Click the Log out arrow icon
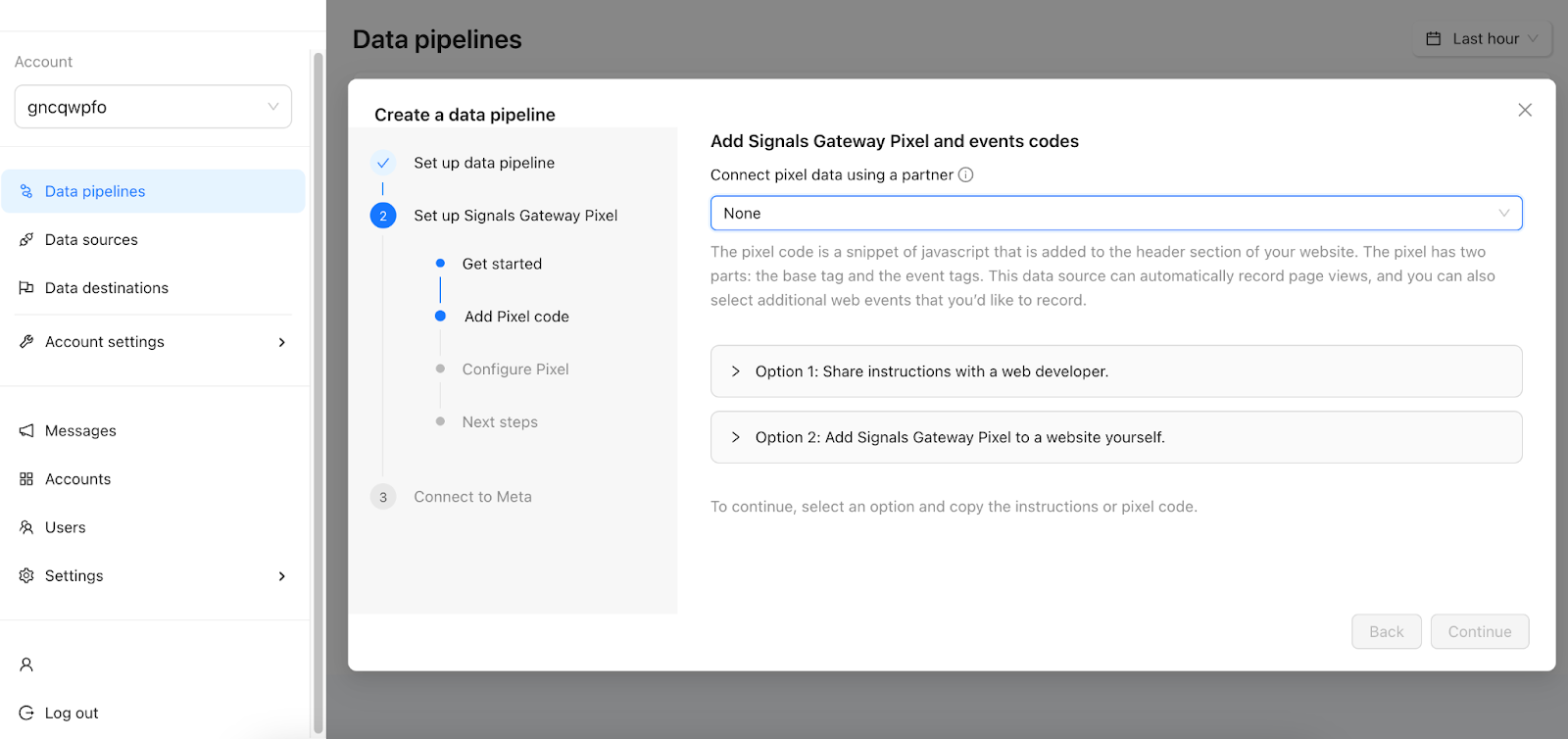Viewport: 1568px width, 739px height. pos(26,713)
